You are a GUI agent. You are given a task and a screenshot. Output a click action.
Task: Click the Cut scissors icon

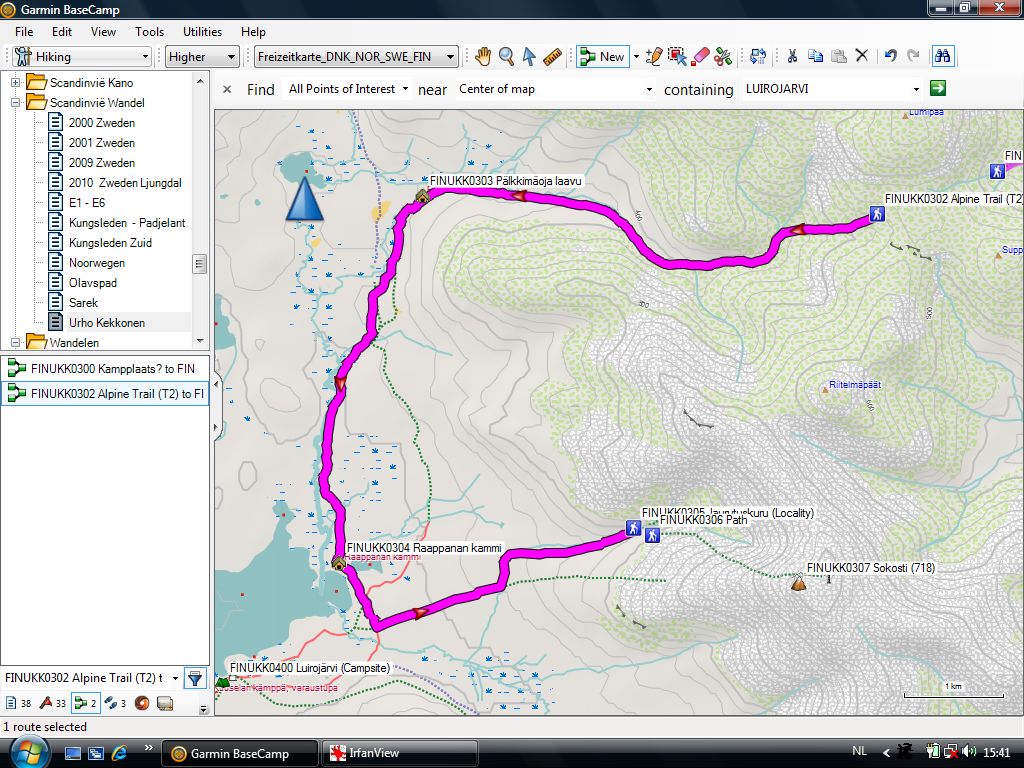pos(792,57)
